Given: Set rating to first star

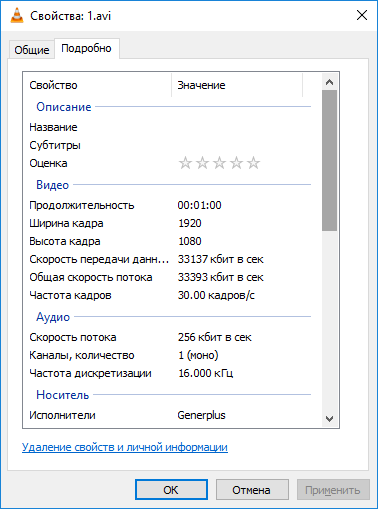Looking at the screenshot, I should pyautogui.click(x=185, y=163).
